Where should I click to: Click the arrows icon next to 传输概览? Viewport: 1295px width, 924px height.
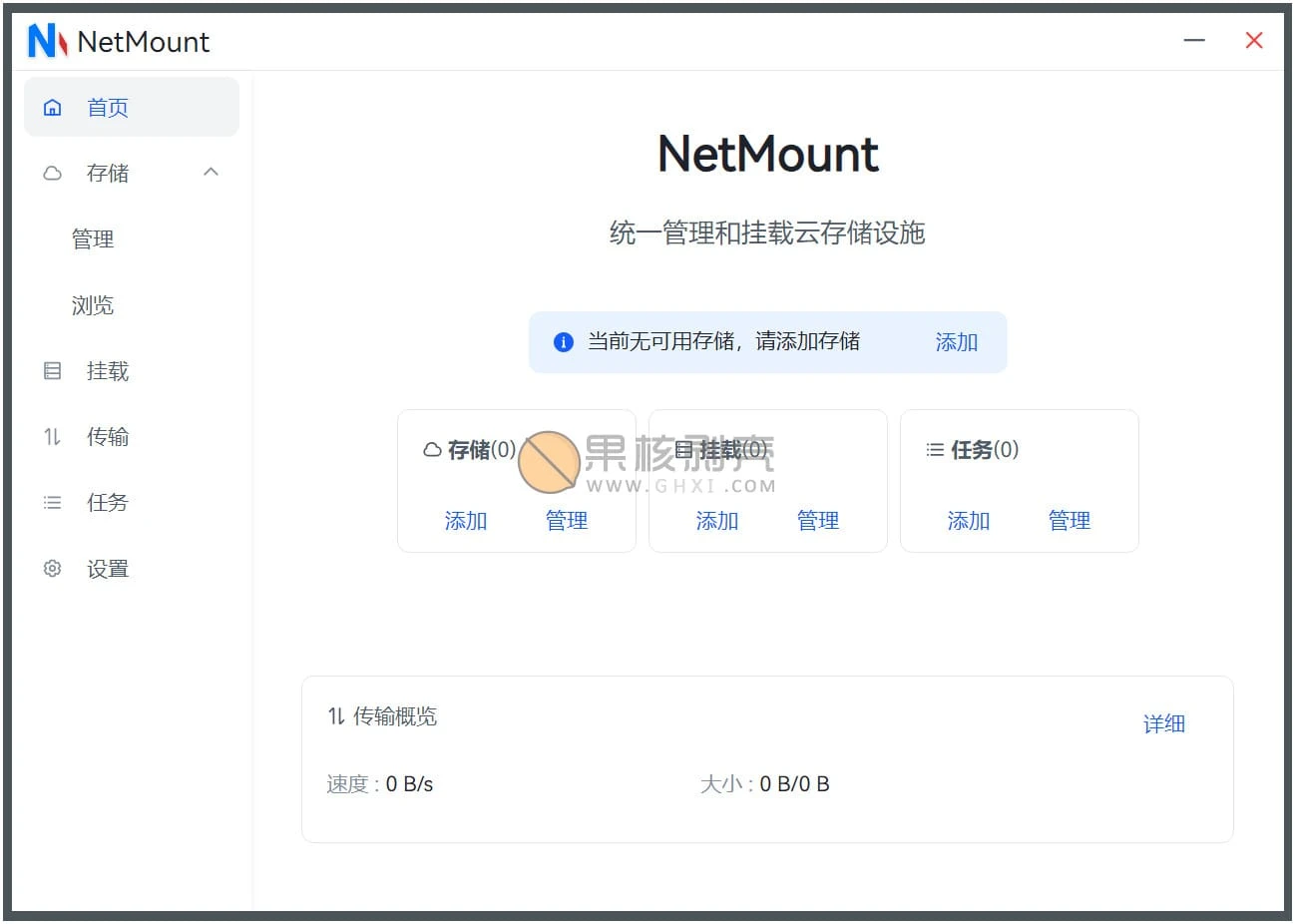[336, 716]
